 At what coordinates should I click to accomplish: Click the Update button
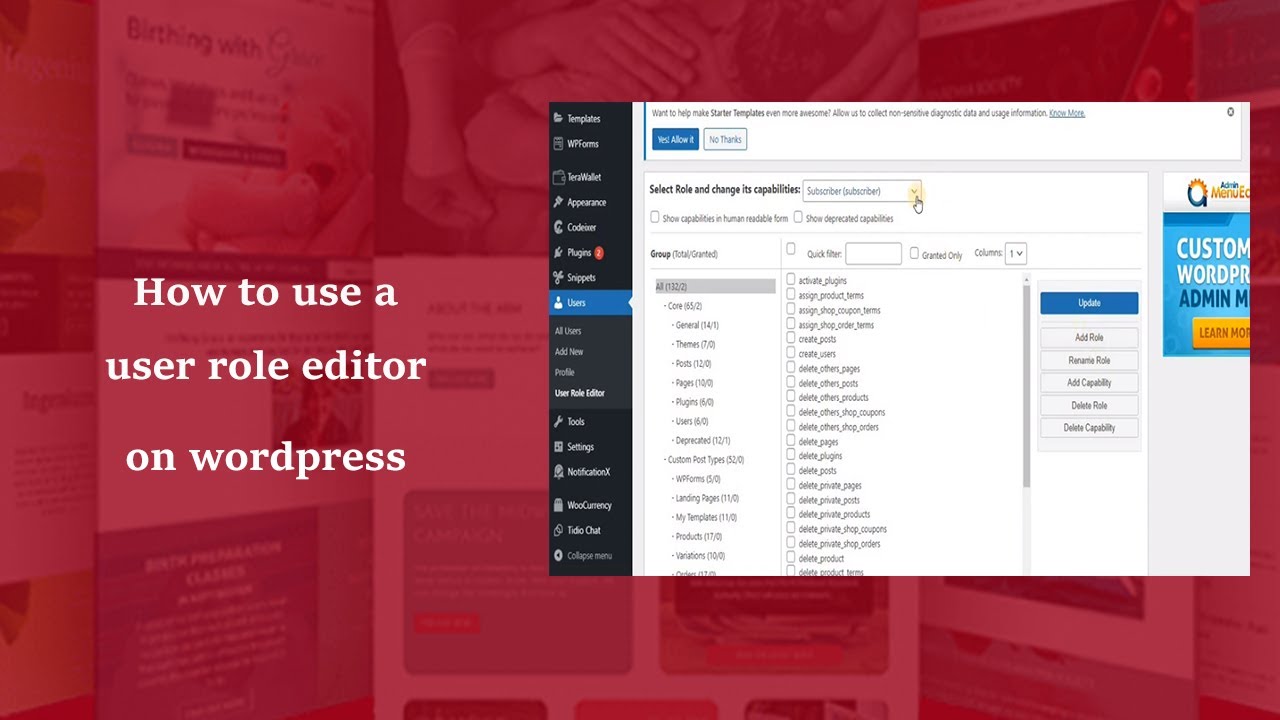(x=1089, y=303)
